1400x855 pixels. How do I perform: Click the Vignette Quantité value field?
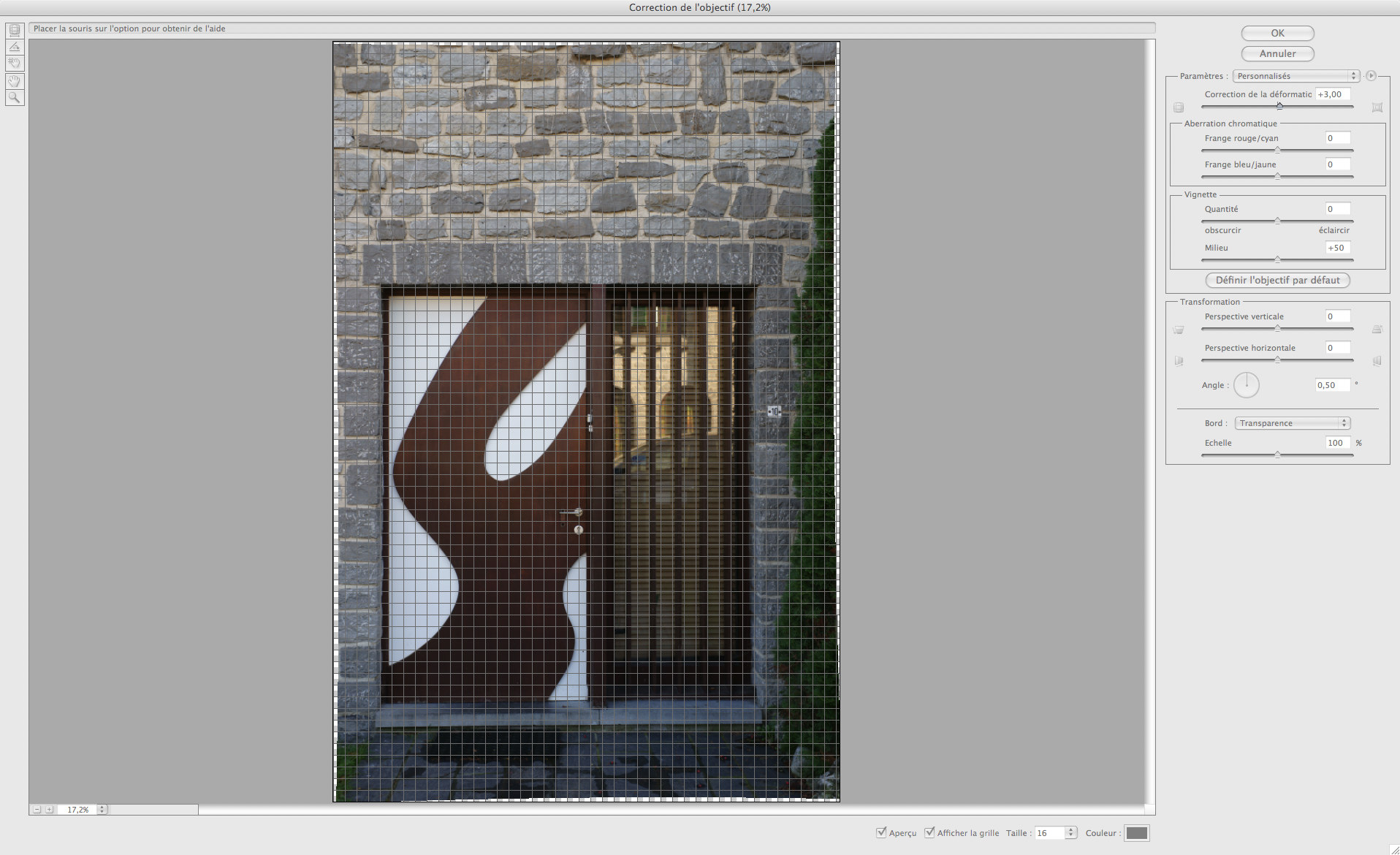1338,209
